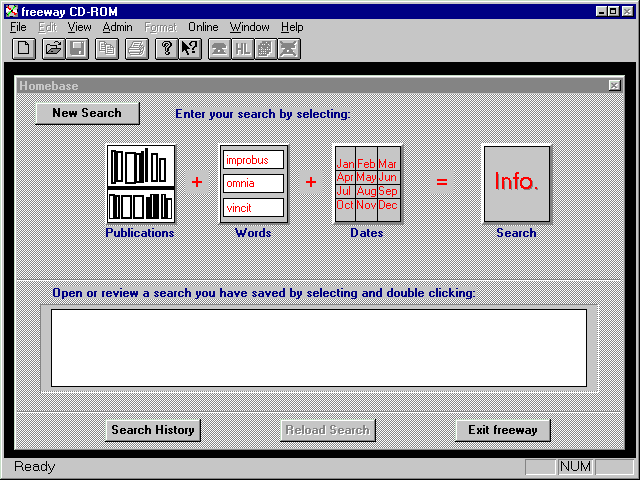The height and width of the screenshot is (480, 640).
Task: Close the Homebase panel
Action: pos(614,85)
